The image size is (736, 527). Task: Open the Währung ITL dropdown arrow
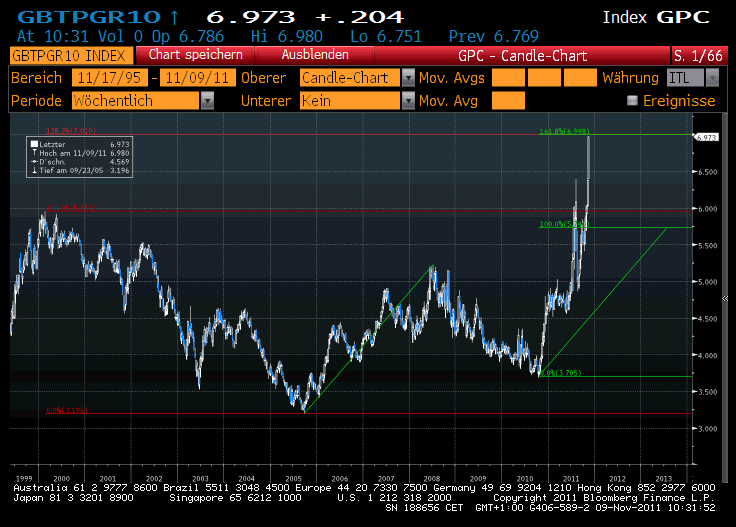coord(712,78)
